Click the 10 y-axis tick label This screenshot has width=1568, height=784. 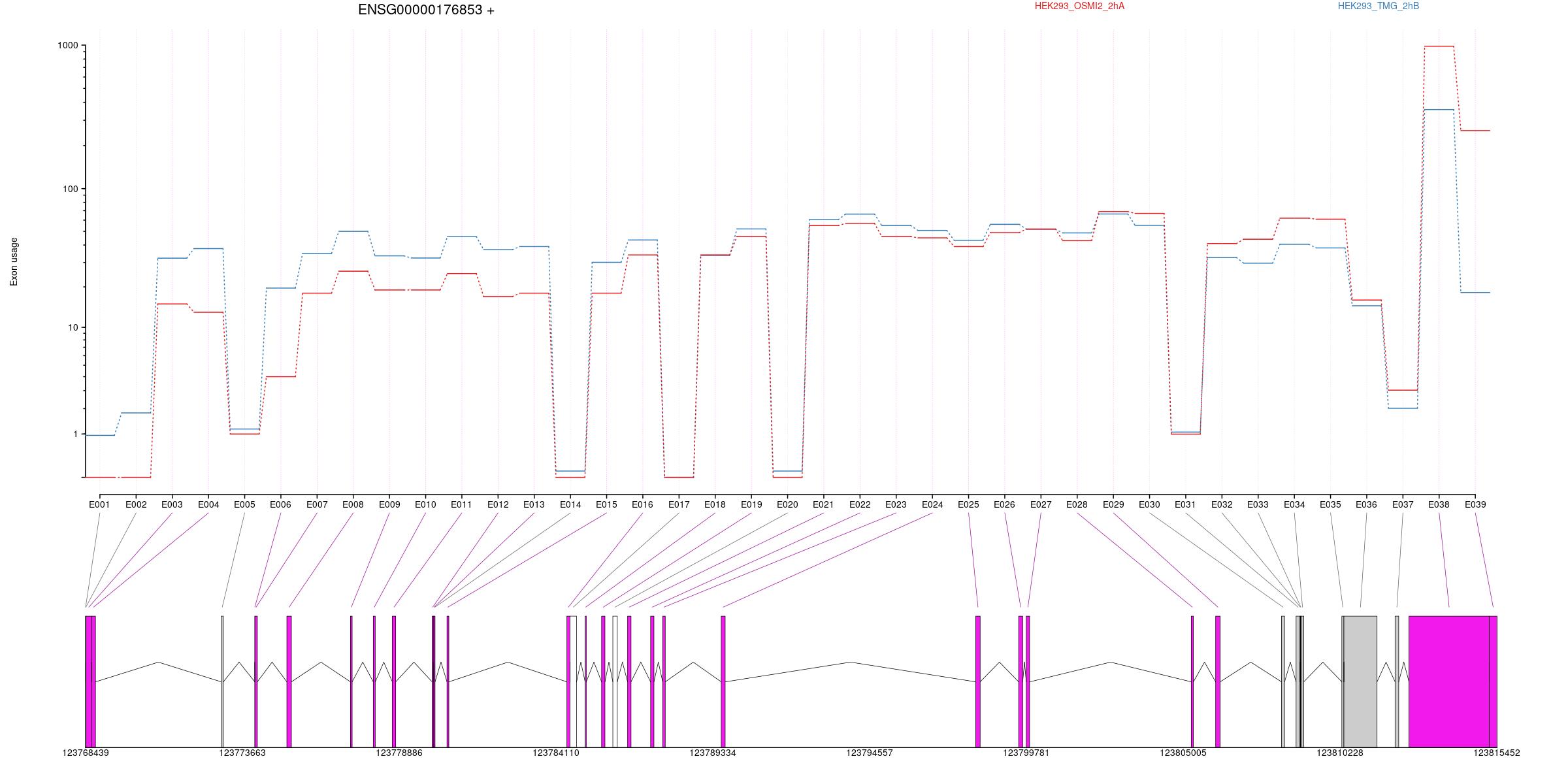[x=73, y=327]
